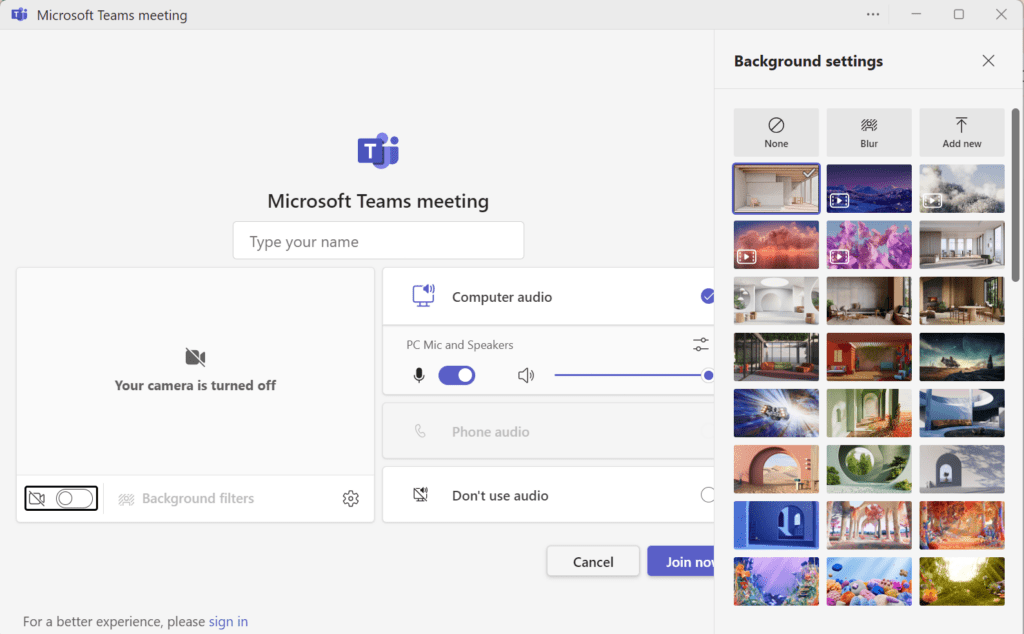This screenshot has height=634, width=1024.
Task: Open audio device settings sliders icon
Action: point(701,344)
